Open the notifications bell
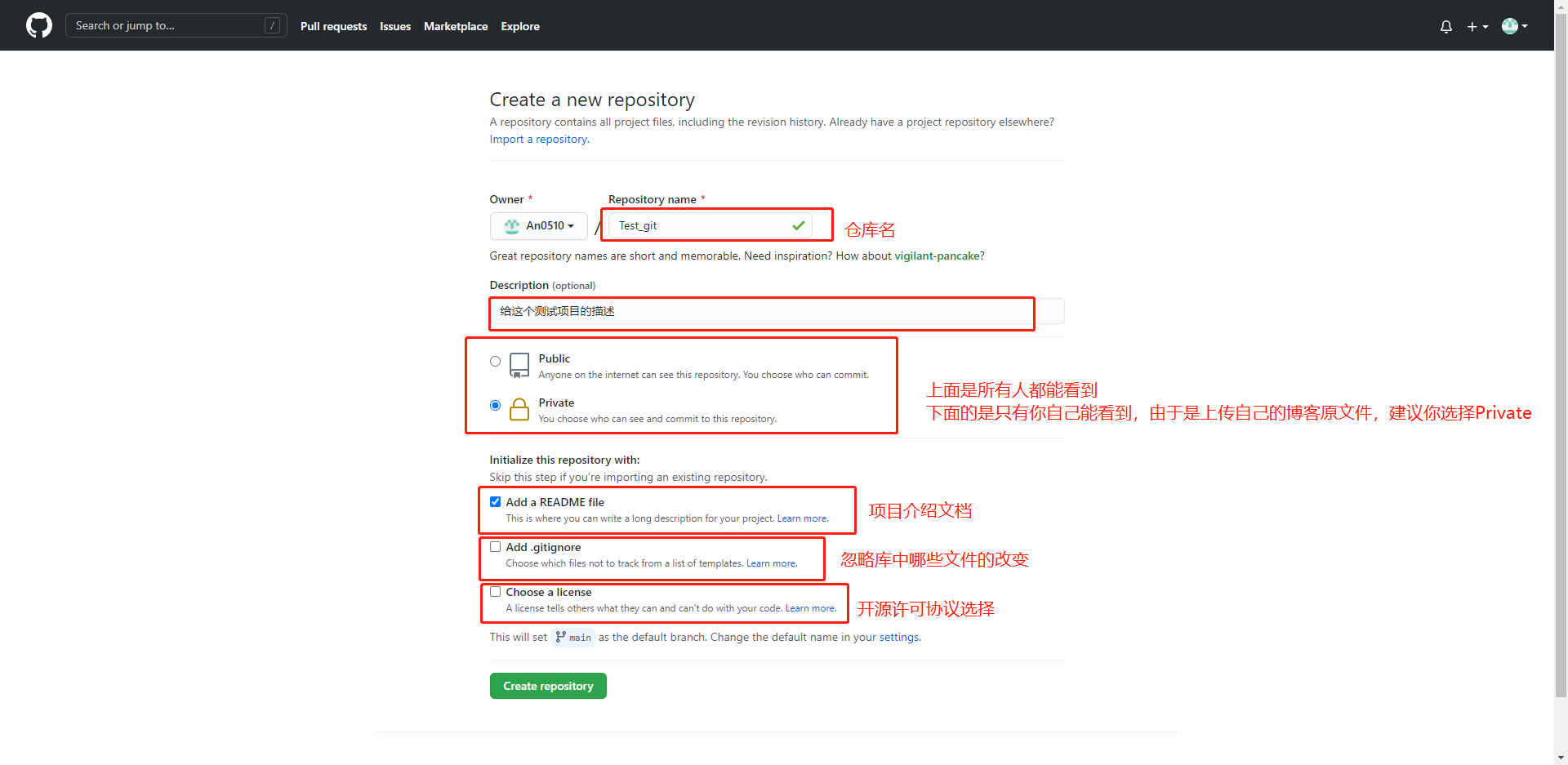 click(1445, 26)
